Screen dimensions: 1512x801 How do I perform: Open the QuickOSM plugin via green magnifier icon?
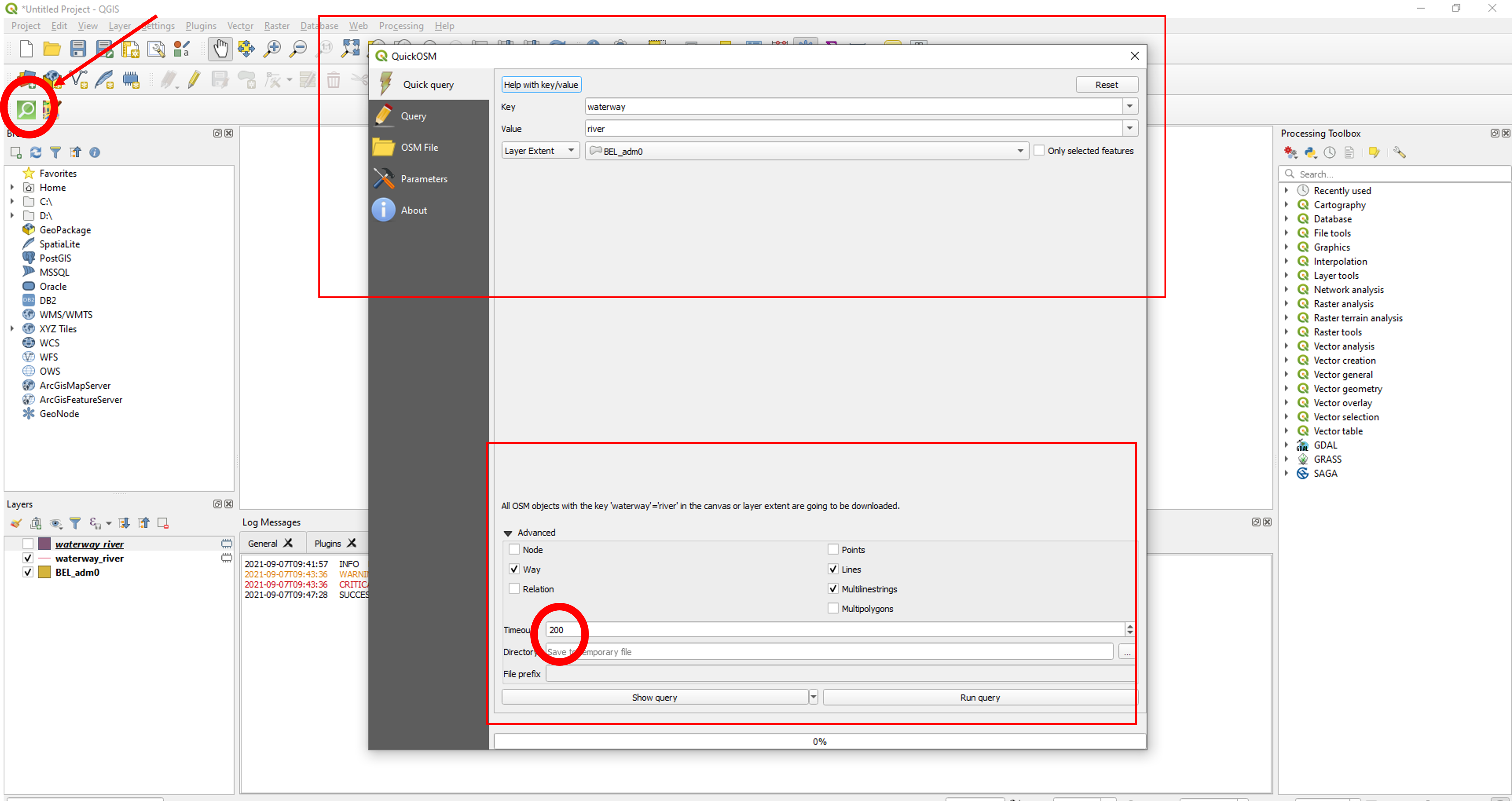tap(26, 110)
